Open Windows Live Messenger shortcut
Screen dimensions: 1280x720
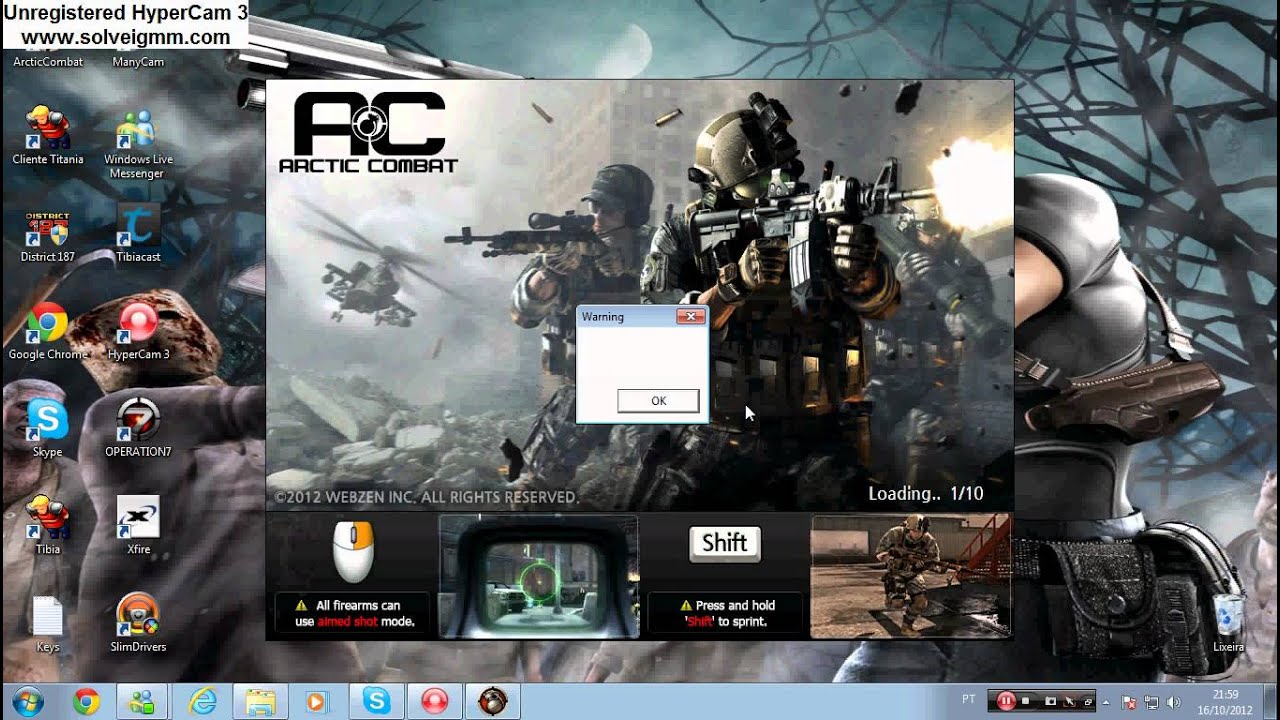tap(138, 143)
